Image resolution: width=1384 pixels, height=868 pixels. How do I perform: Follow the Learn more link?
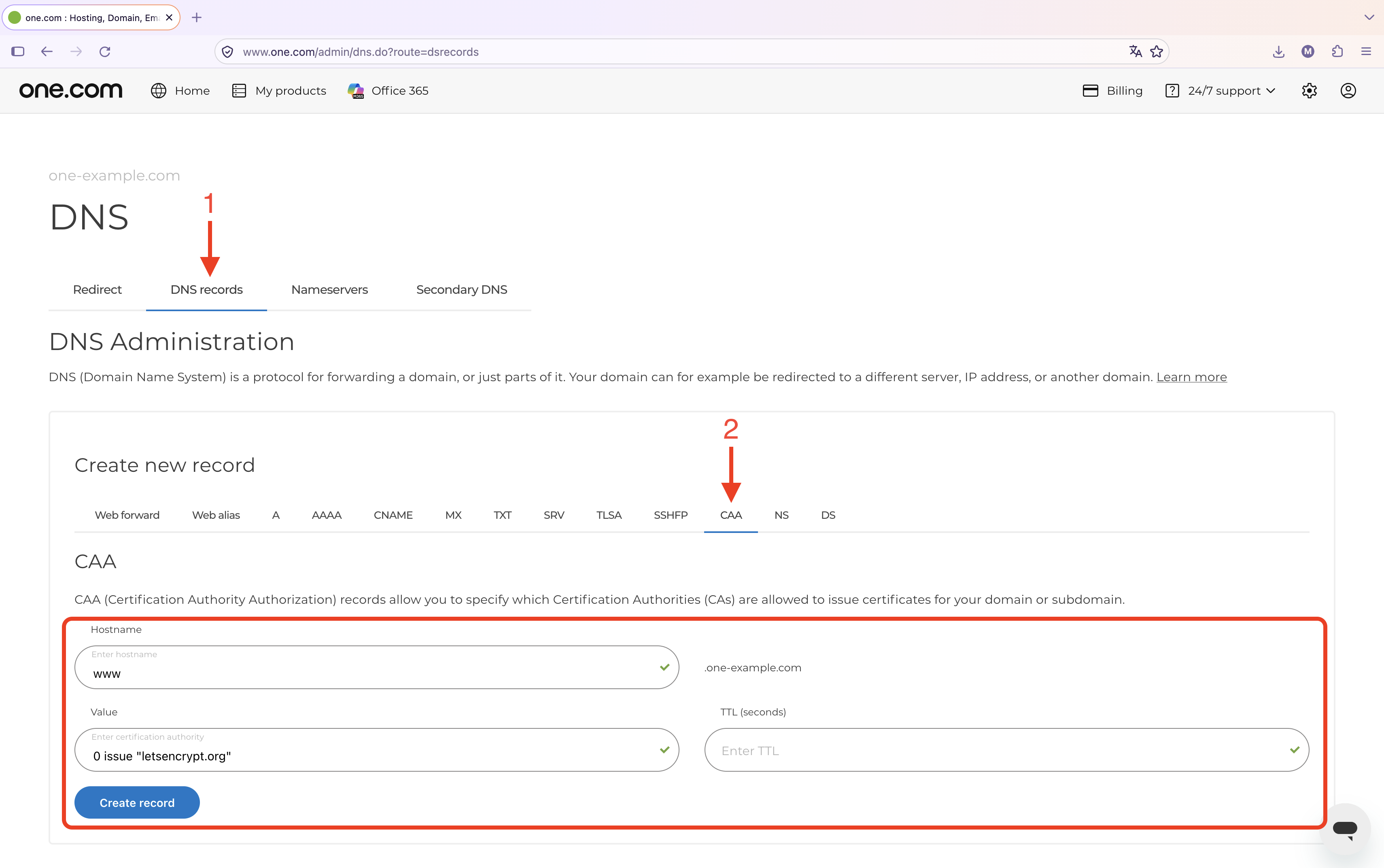click(x=1192, y=377)
